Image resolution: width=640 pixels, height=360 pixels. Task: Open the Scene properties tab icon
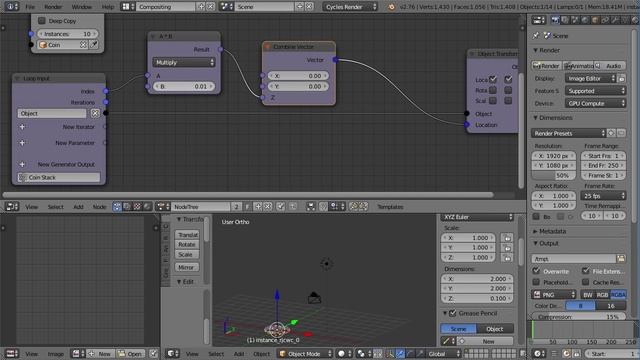tap(575, 20)
